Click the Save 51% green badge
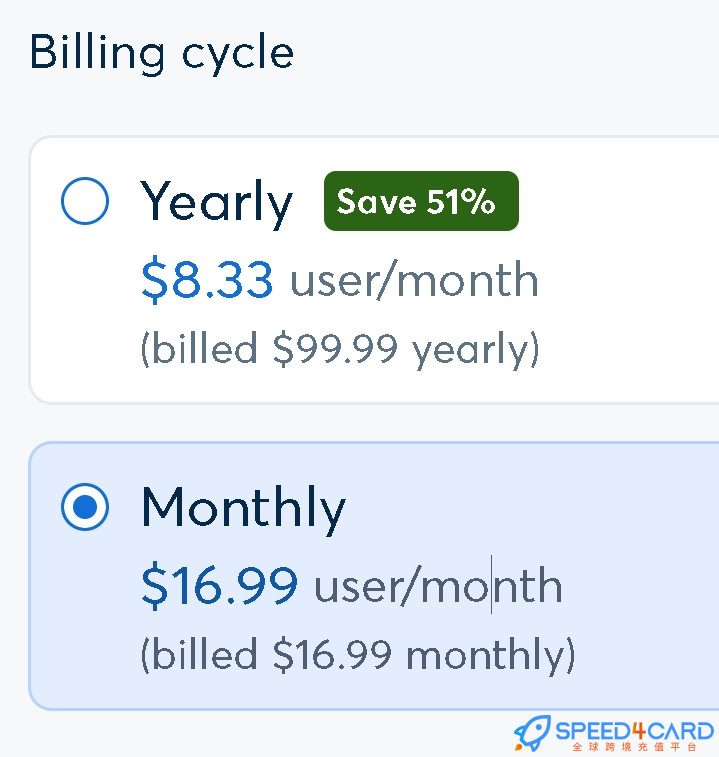 point(421,201)
